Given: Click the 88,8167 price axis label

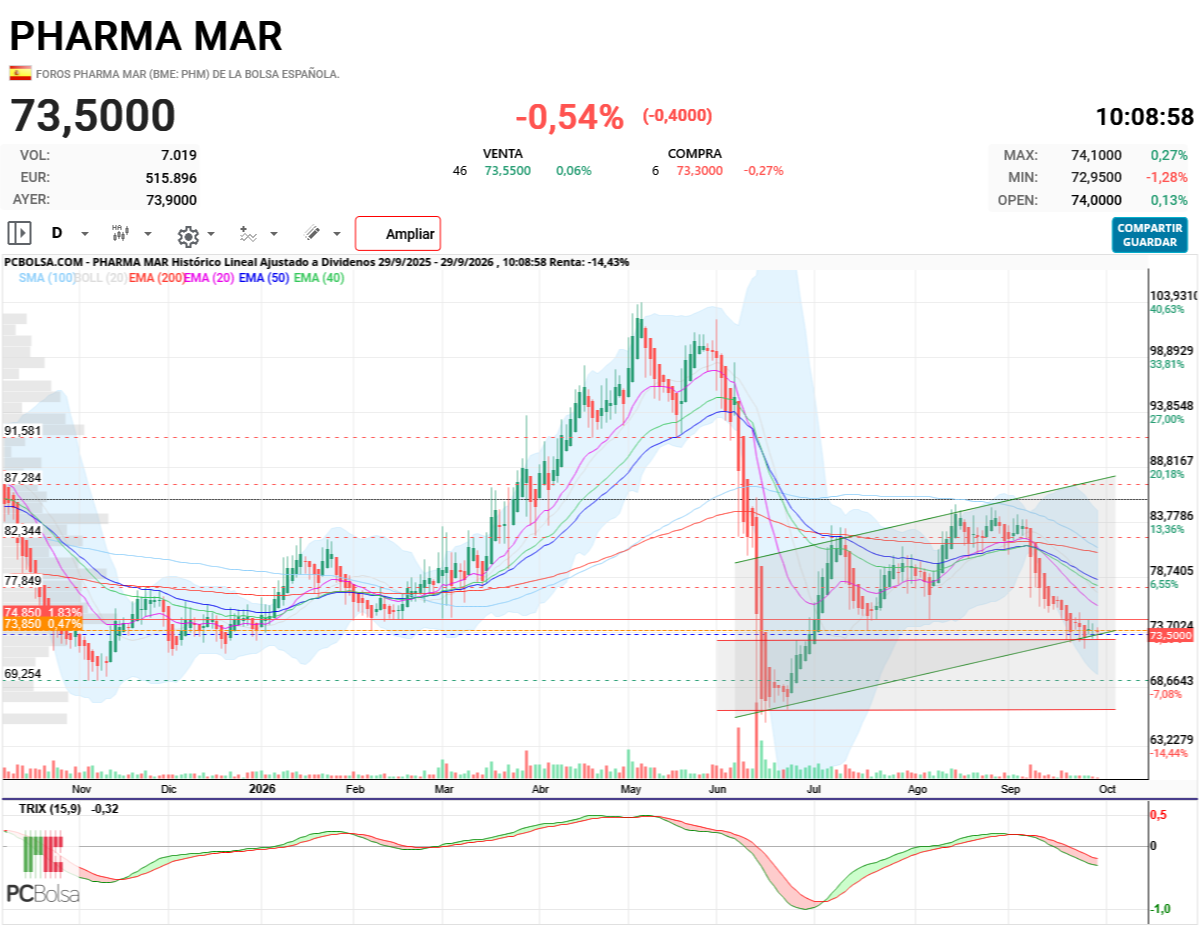Looking at the screenshot, I should pos(1172,461).
